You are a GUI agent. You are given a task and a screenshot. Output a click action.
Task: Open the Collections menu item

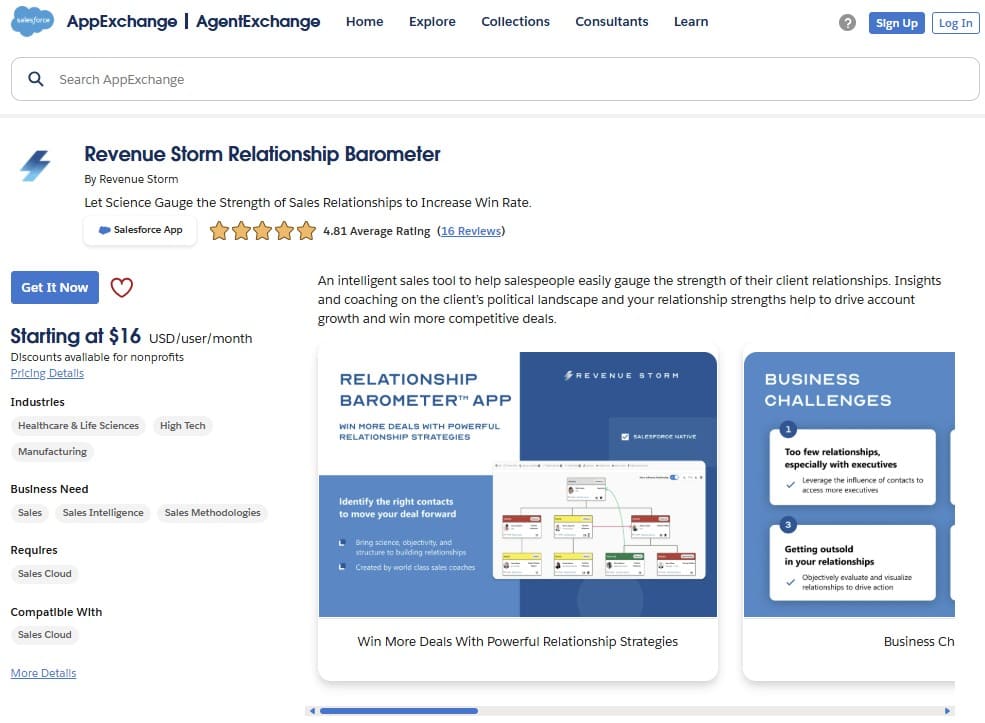(515, 21)
